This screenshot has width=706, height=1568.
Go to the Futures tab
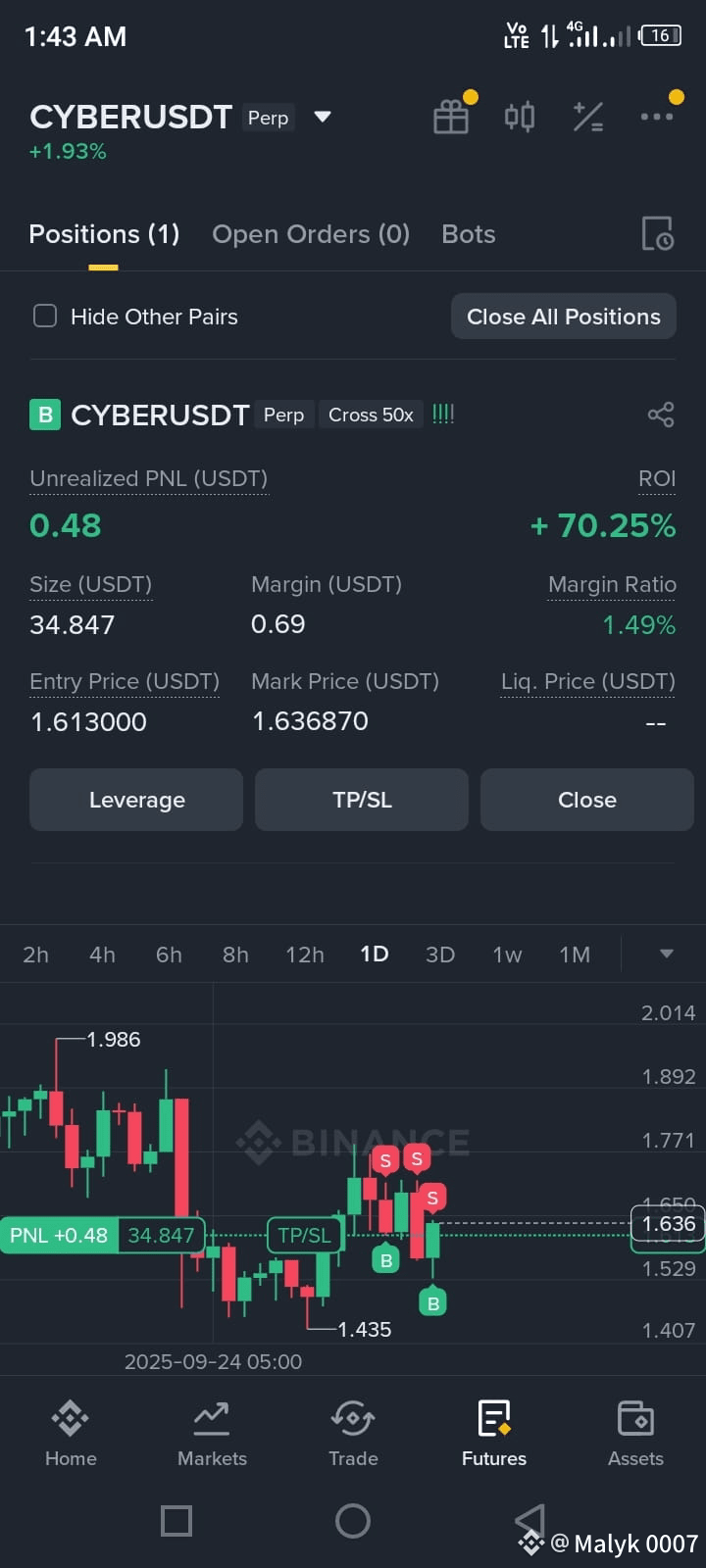point(494,1433)
